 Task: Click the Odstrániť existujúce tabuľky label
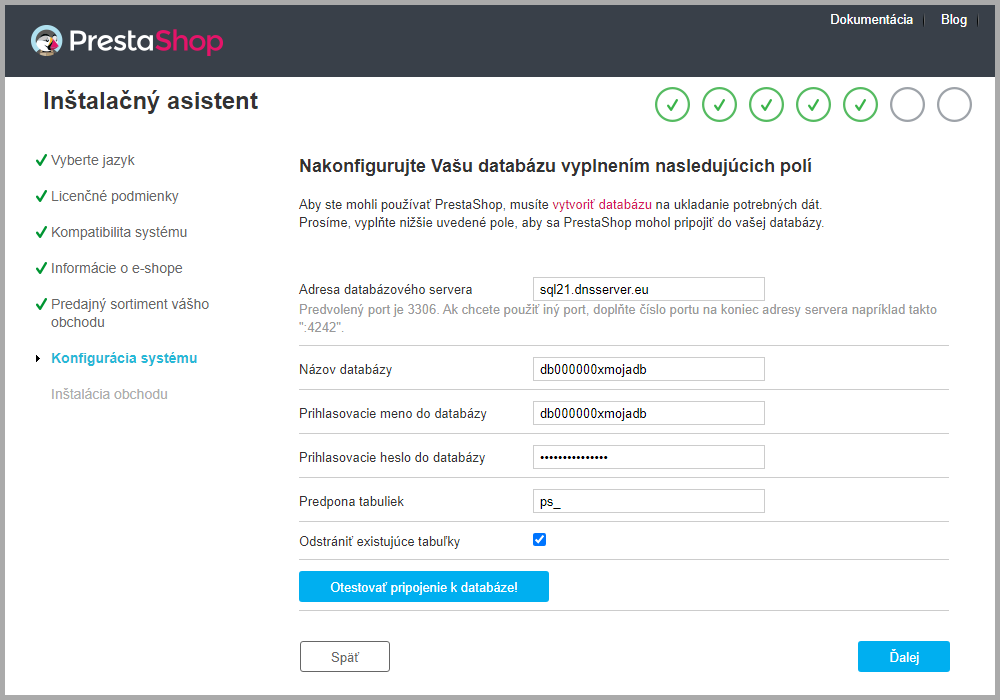[x=379, y=542]
